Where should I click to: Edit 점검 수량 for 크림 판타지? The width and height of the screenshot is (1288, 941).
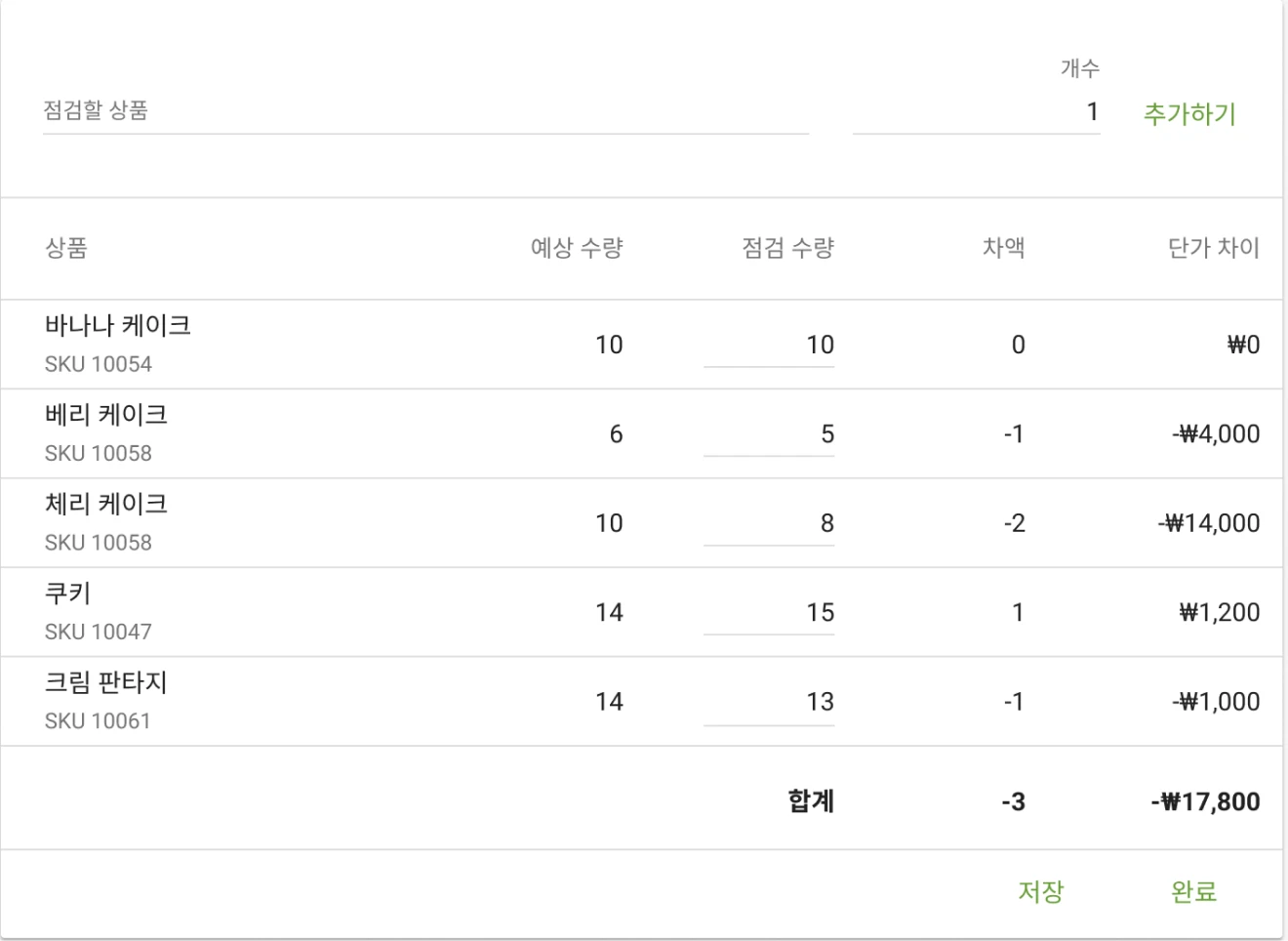769,702
